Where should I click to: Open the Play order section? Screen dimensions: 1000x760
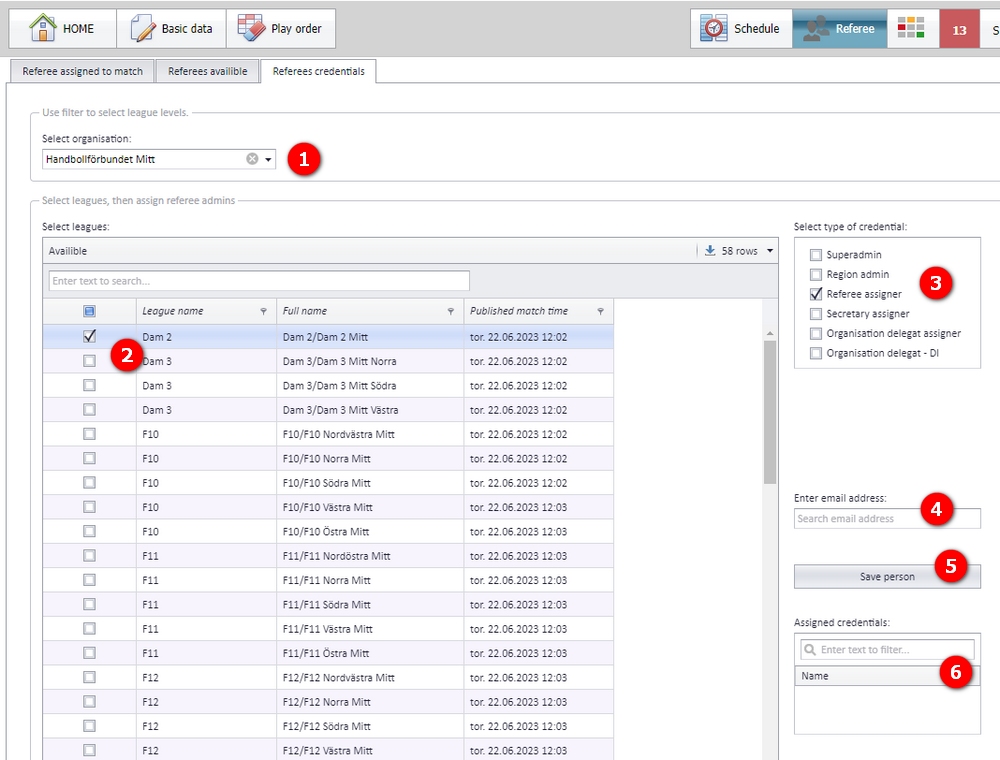[x=281, y=29]
